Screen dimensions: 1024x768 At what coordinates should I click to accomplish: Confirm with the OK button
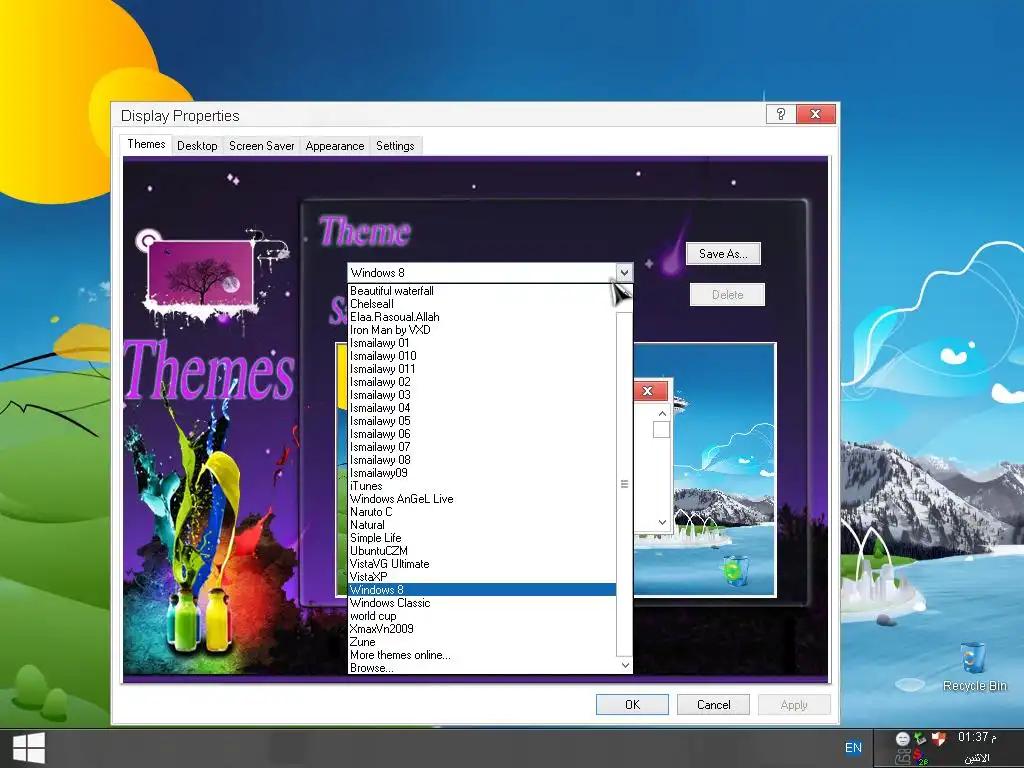point(632,705)
